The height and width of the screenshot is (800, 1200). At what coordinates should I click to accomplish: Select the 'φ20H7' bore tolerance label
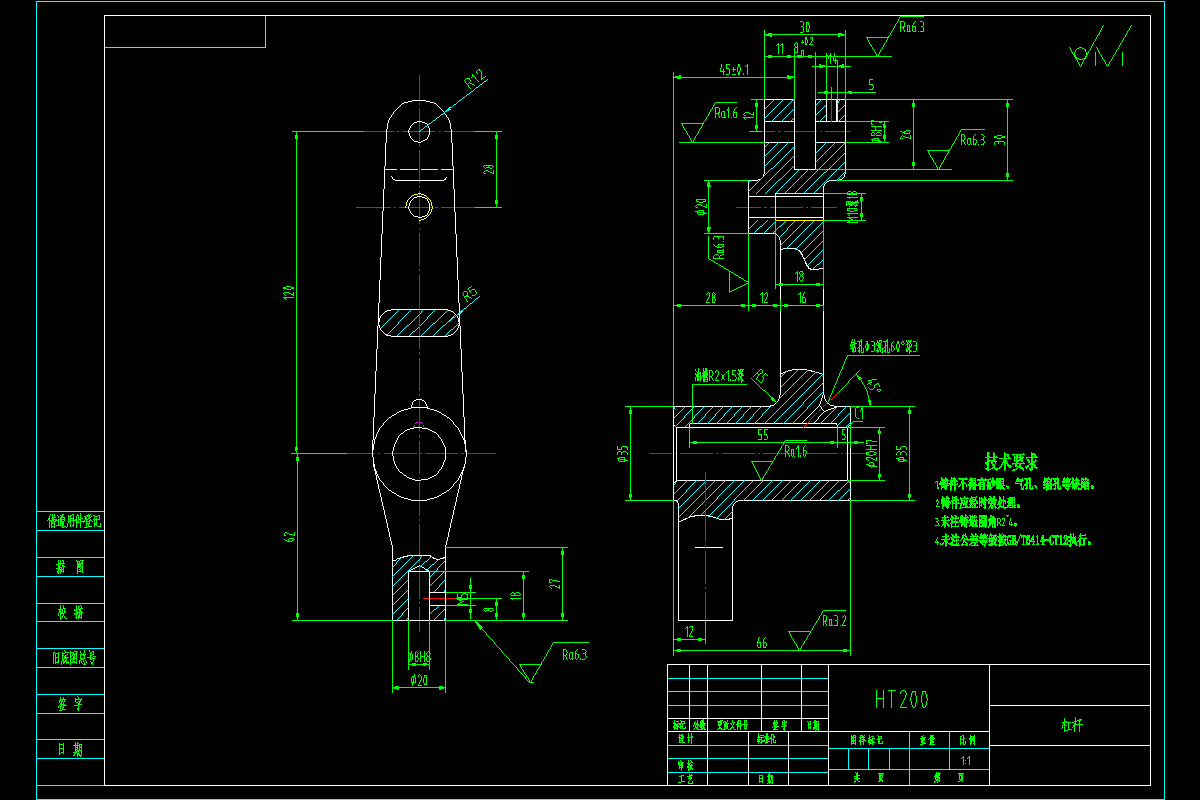(x=872, y=455)
